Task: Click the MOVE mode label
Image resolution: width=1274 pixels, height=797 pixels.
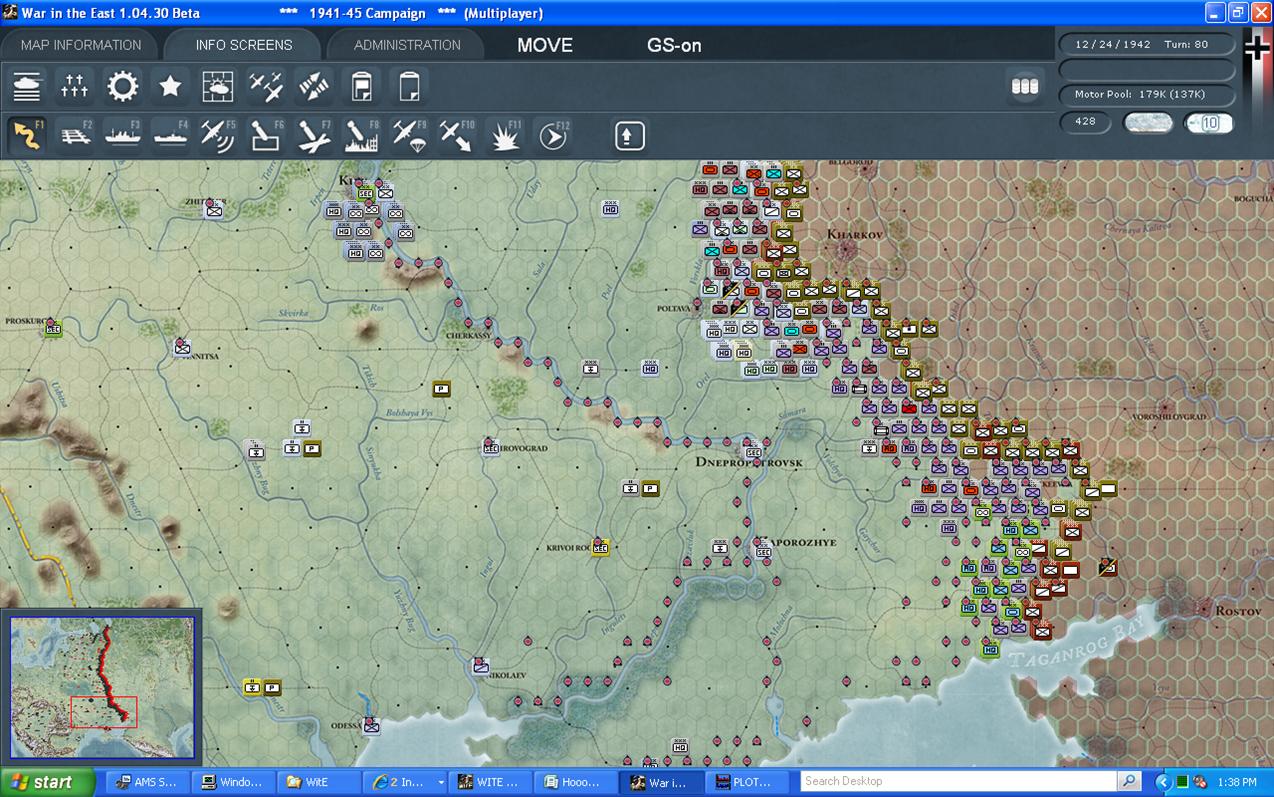Action: [x=545, y=45]
